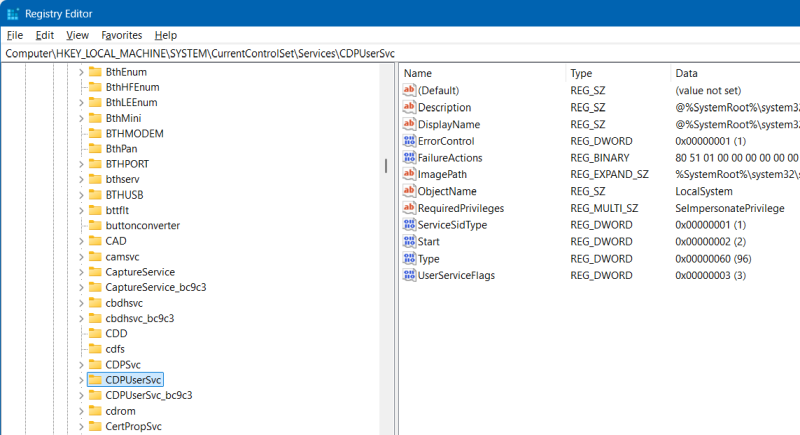Screen dimensions: 800x435
Task: Click the FailureActions binary value icon
Action: 408,158
